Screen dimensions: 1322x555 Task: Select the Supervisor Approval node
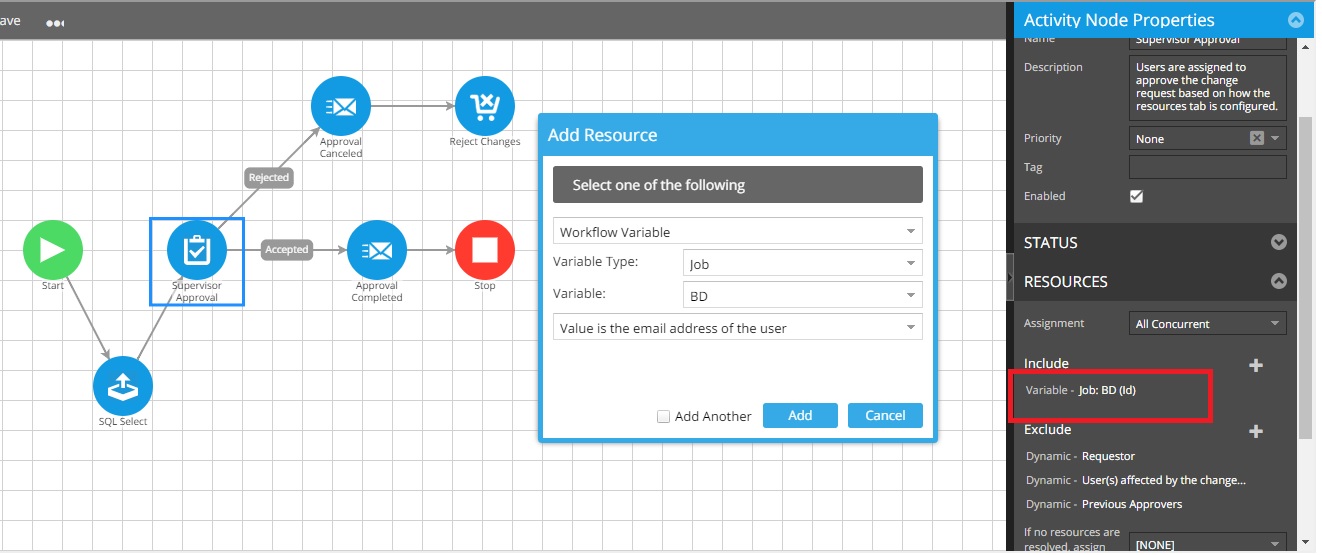tap(197, 251)
